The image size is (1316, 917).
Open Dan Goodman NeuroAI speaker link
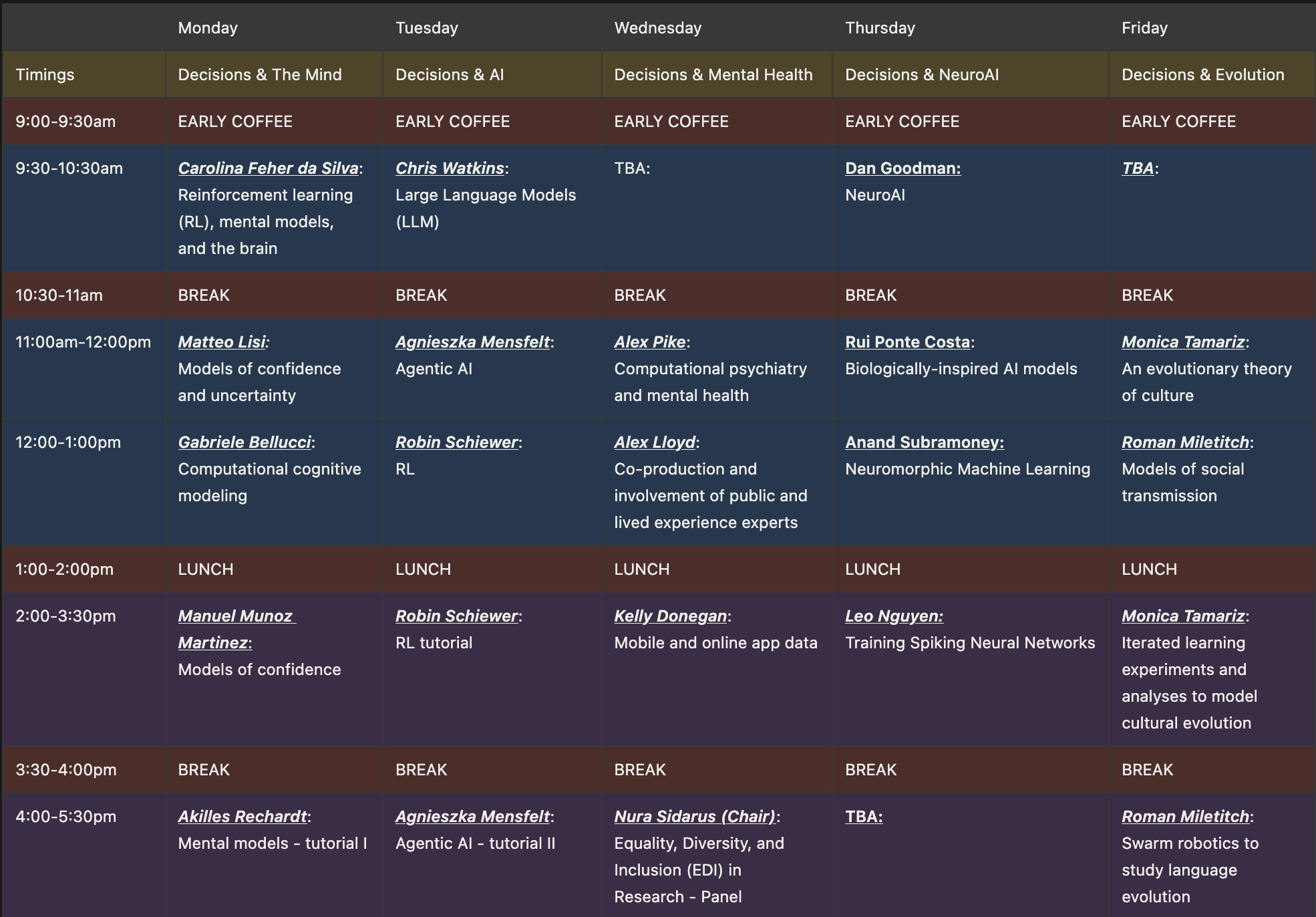(x=902, y=168)
